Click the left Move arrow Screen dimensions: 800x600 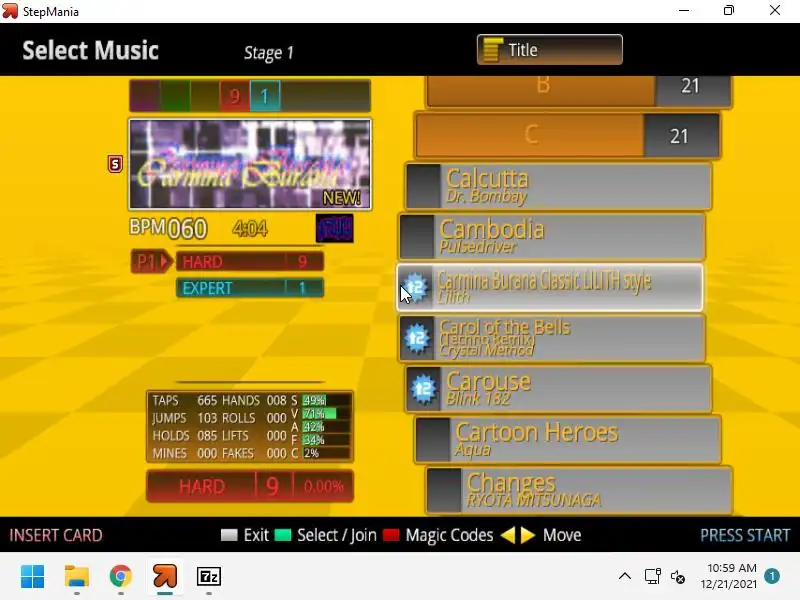tap(508, 535)
